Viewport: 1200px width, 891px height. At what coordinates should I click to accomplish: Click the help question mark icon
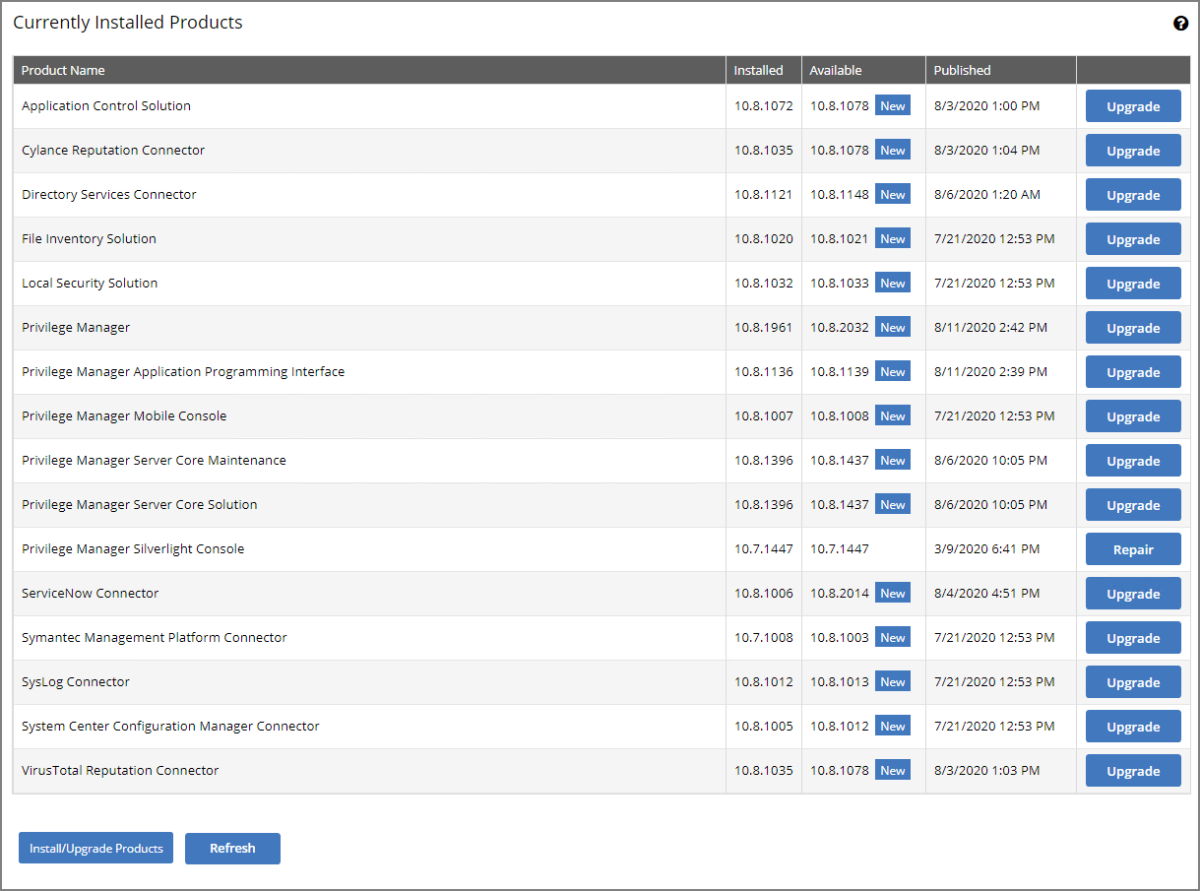click(1180, 24)
